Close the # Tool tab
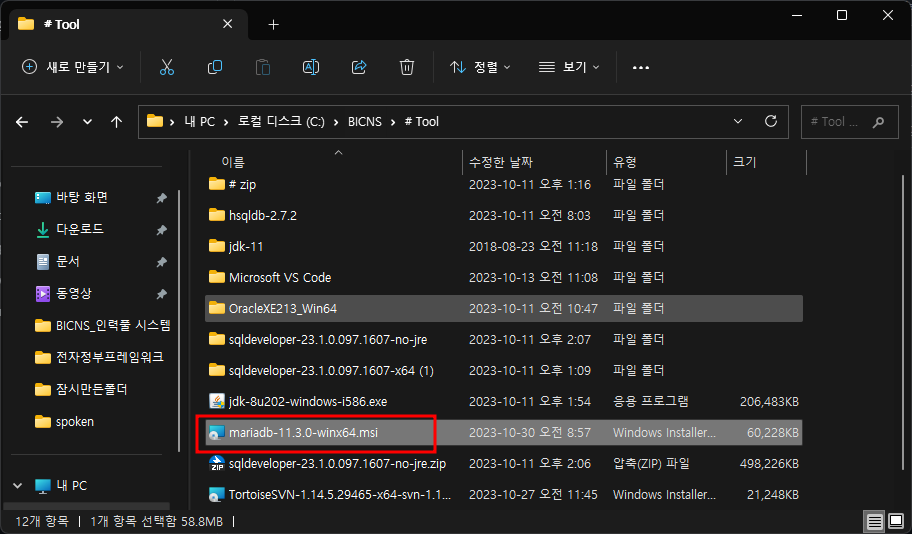912x534 pixels. [x=227, y=24]
